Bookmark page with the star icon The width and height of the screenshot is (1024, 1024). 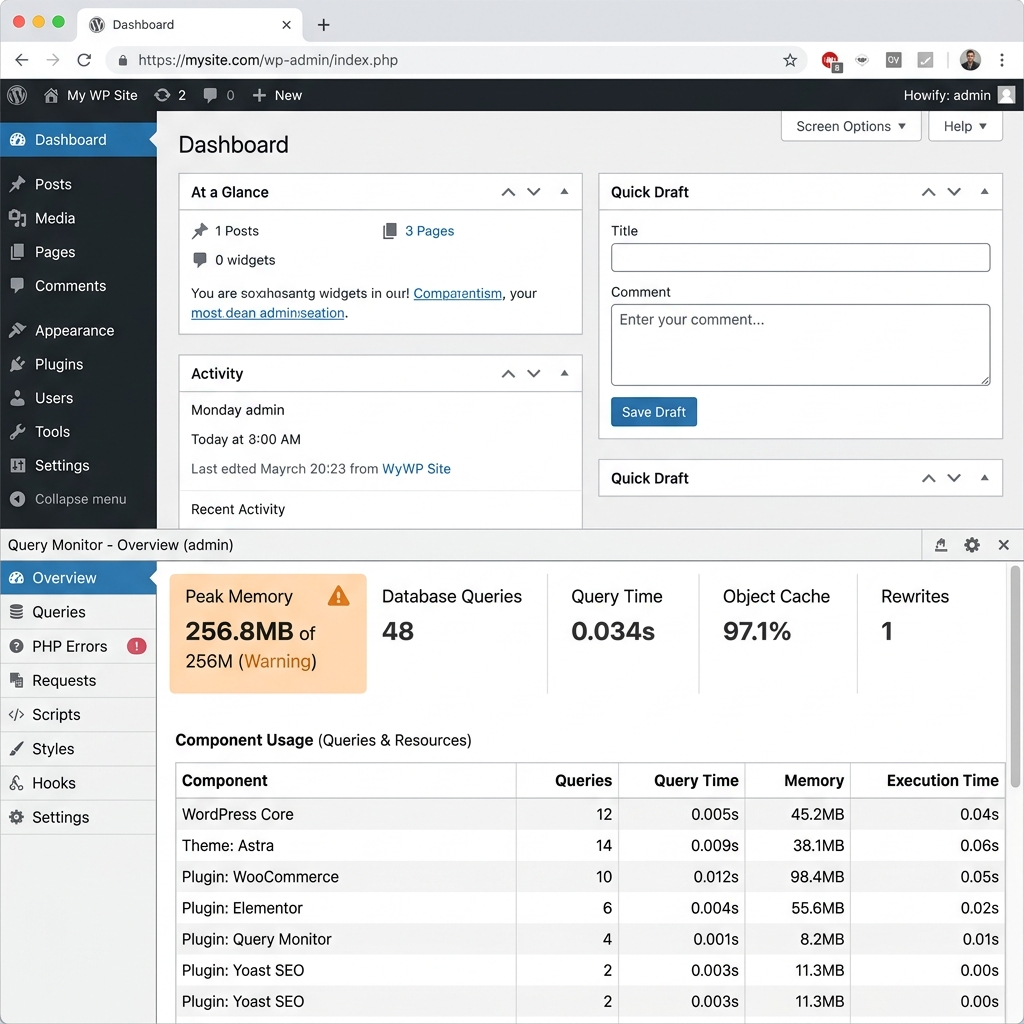click(x=790, y=60)
